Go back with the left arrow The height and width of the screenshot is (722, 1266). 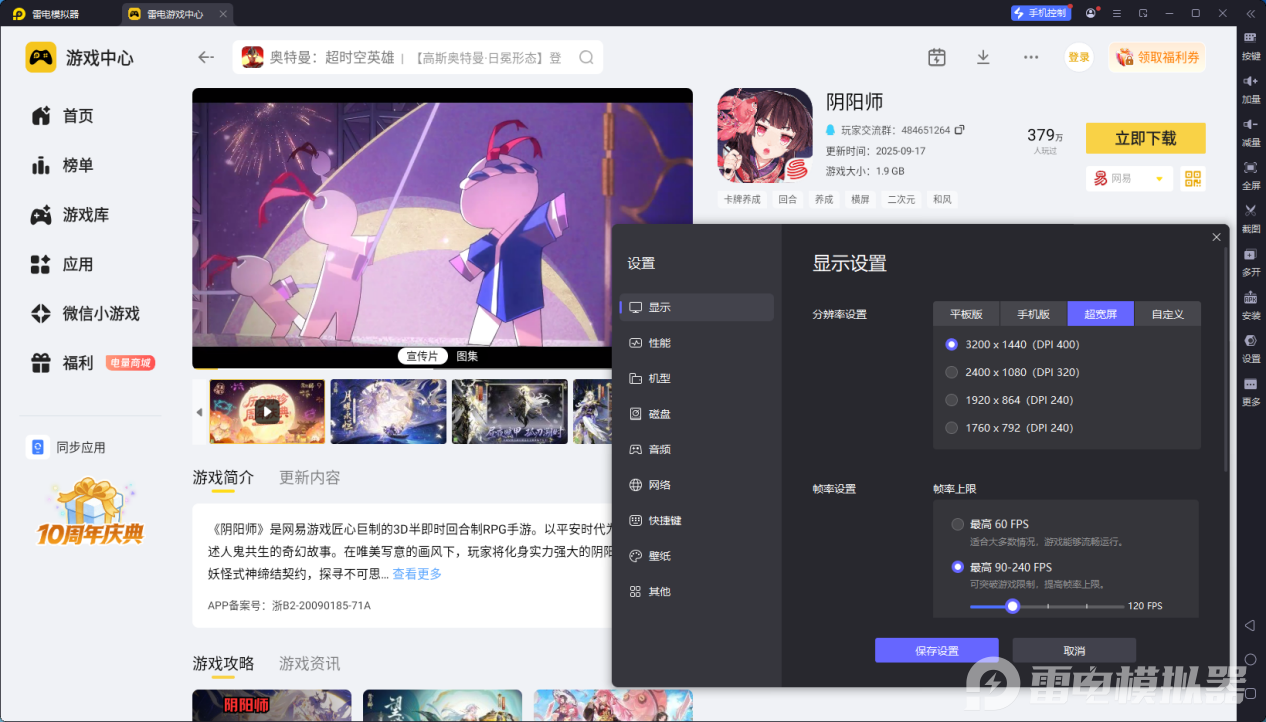206,57
